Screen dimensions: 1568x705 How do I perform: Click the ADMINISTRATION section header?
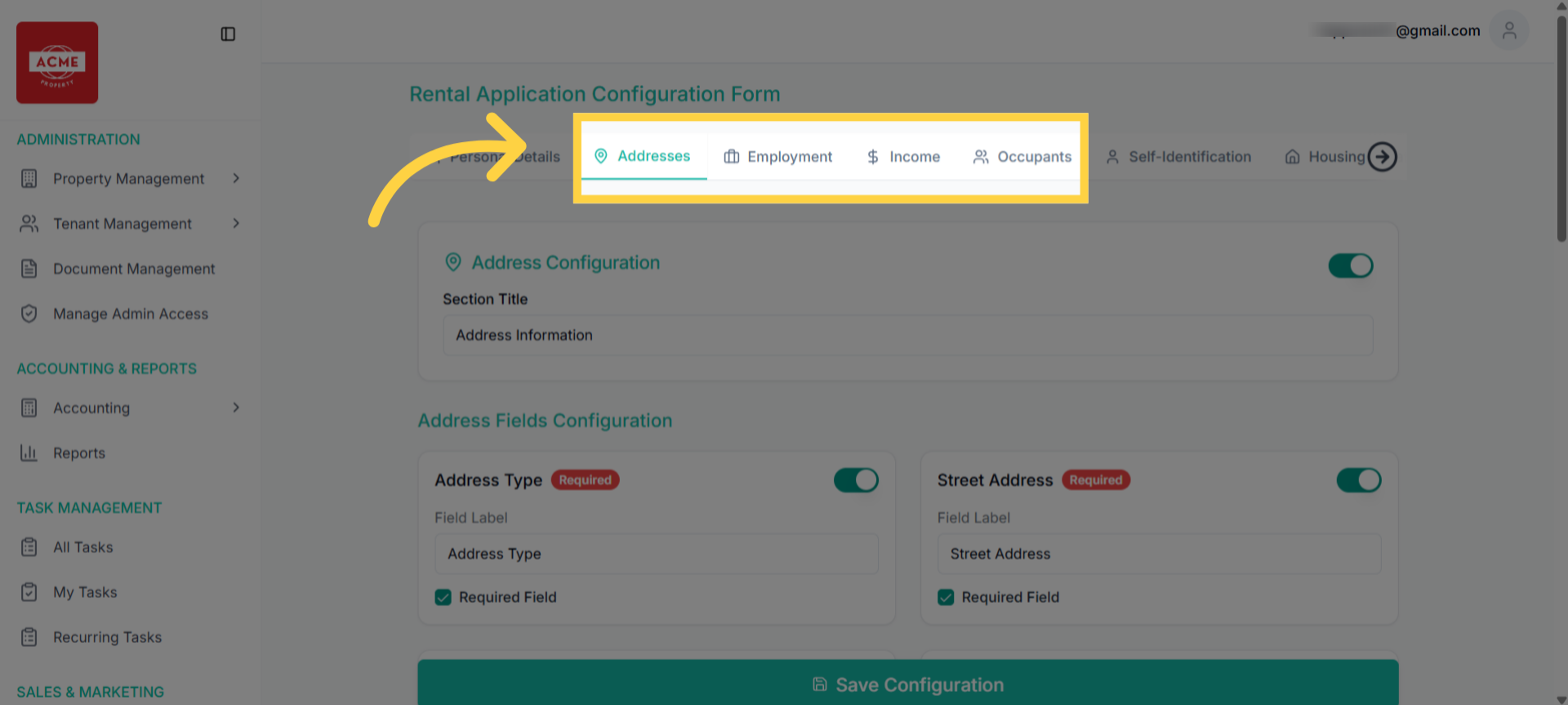point(78,140)
